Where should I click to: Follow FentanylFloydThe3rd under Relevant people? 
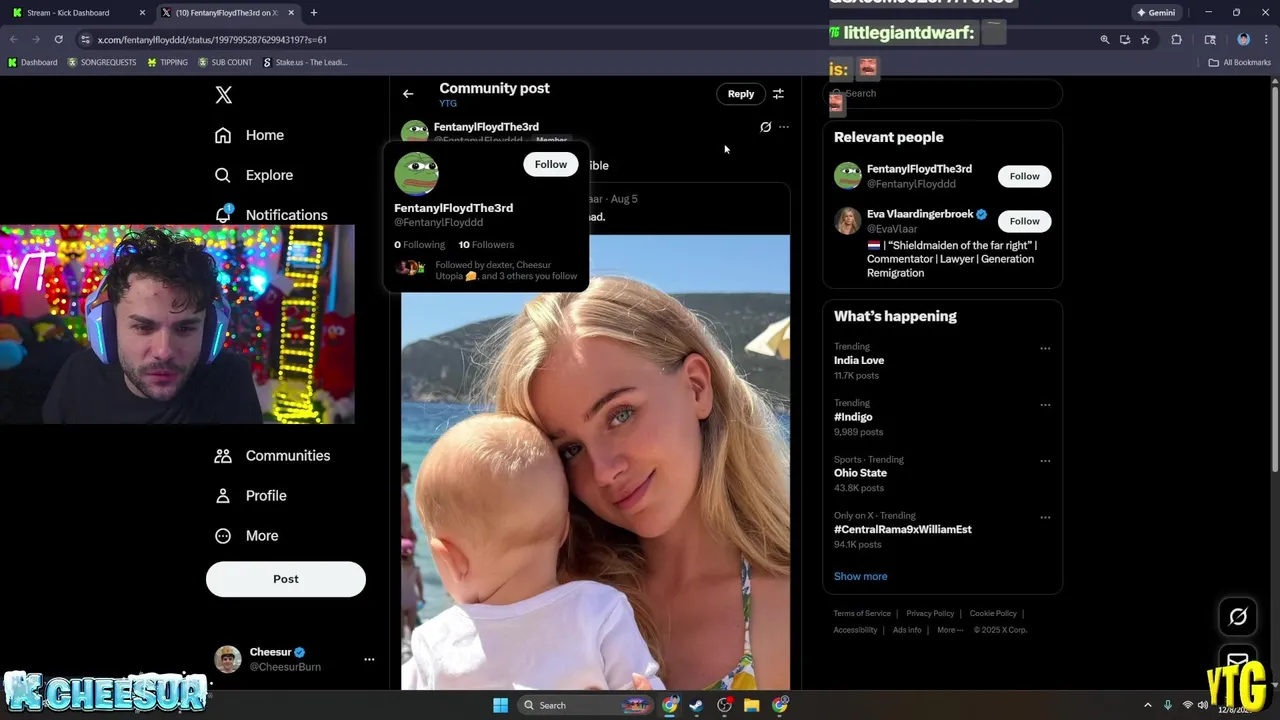(1024, 177)
